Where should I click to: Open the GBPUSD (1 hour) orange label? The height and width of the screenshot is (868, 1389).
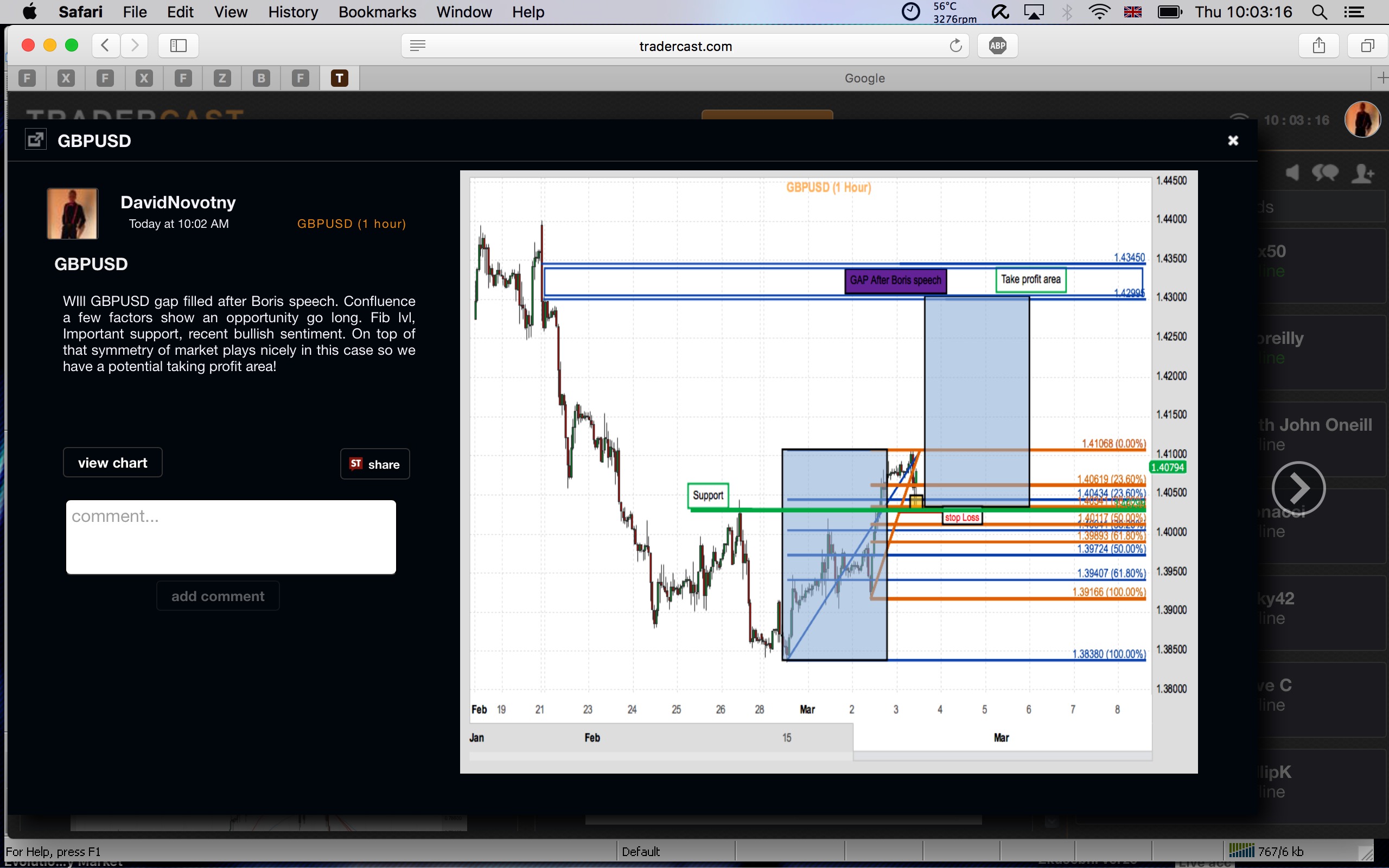[351, 224]
